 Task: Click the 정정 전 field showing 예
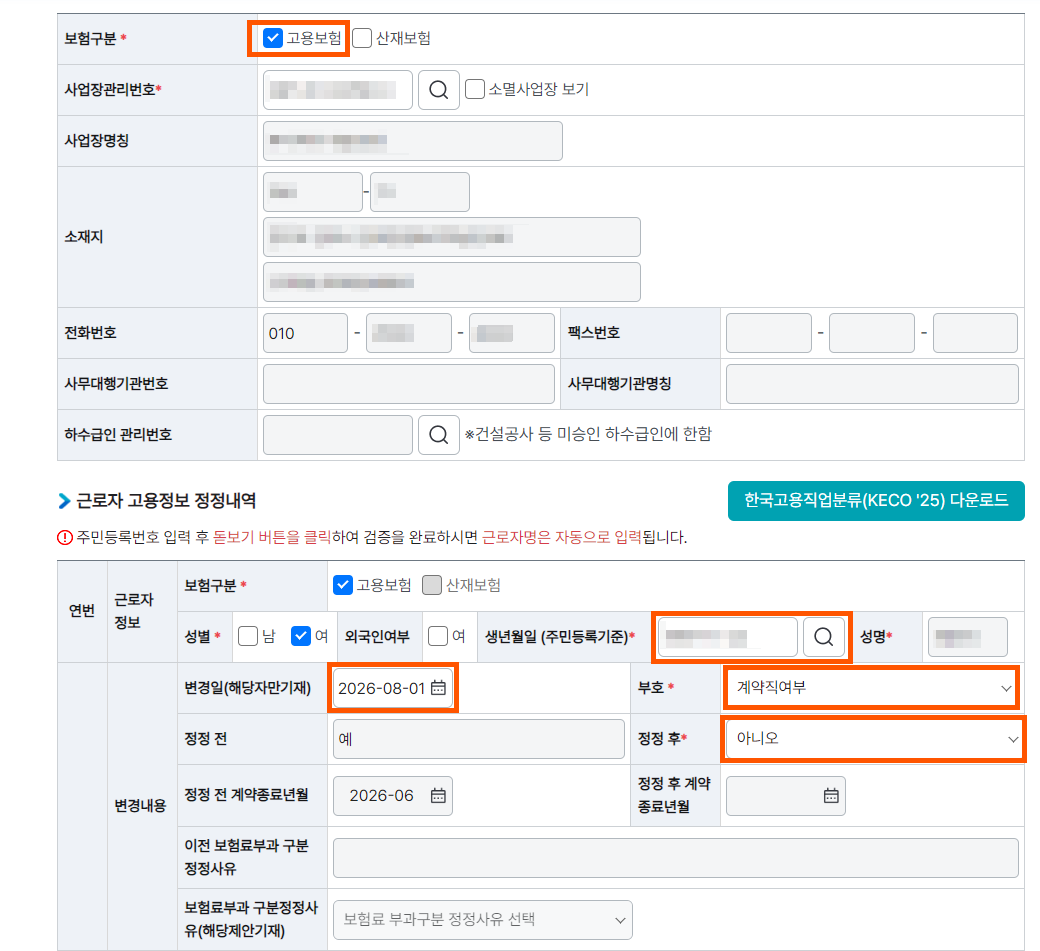479,739
